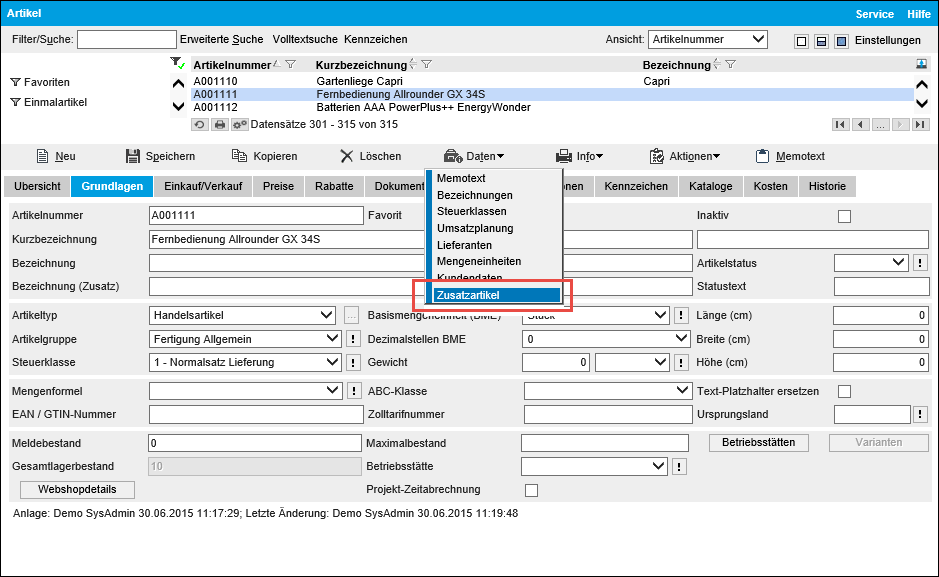Click the exclamation button next to Artikelstatus
939x577 pixels.
pyautogui.click(x=920, y=263)
